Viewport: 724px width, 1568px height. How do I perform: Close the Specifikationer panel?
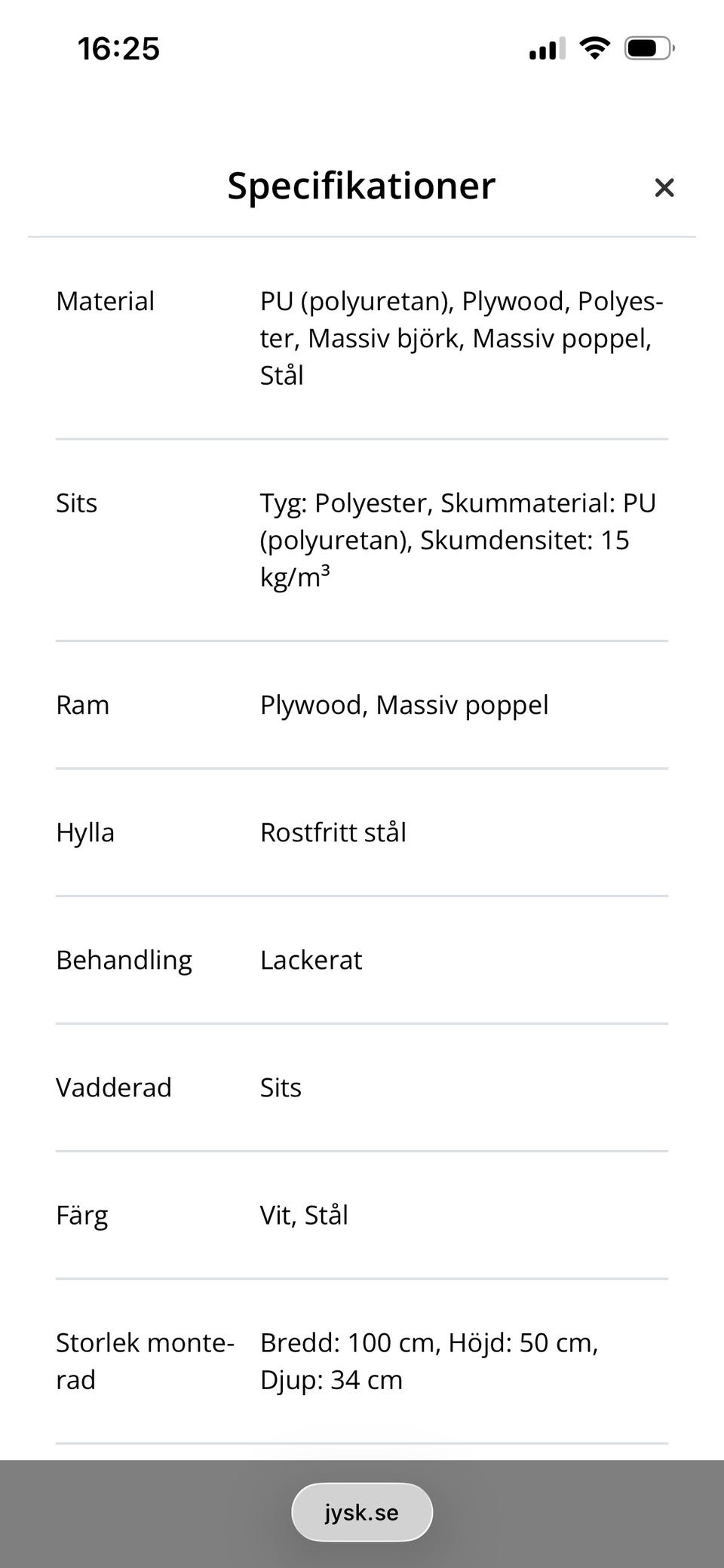click(664, 188)
